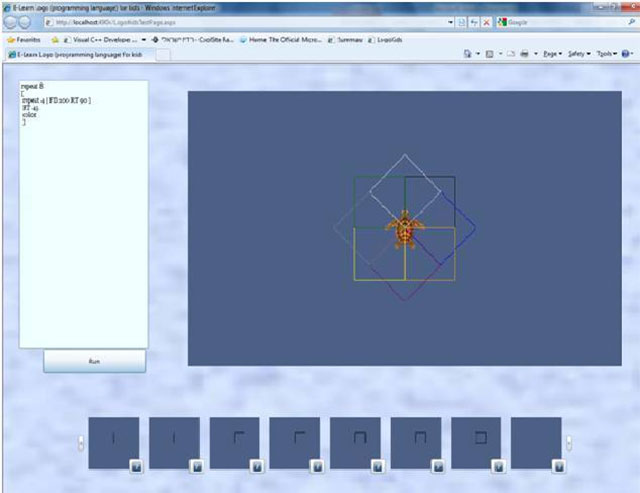Image resolution: width=640 pixels, height=493 pixels.
Task: Expand the Safety dropdown menu
Action: point(579,54)
